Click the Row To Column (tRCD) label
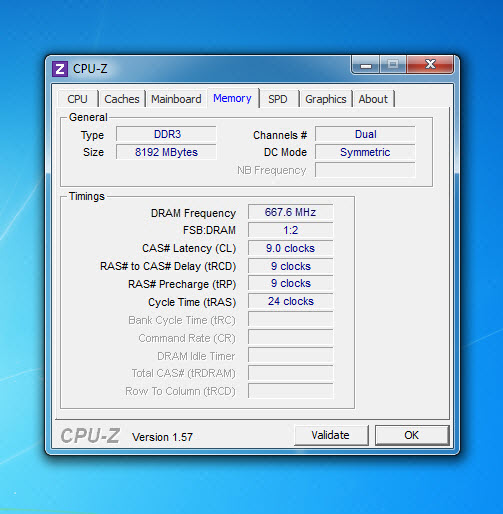This screenshot has width=503, height=514. coord(180,391)
